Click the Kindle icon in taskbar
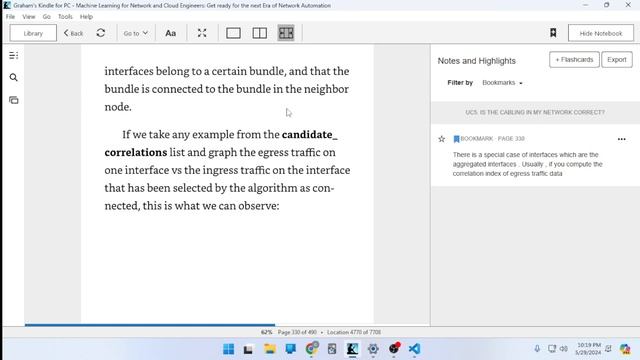640x360 pixels. 352,349
